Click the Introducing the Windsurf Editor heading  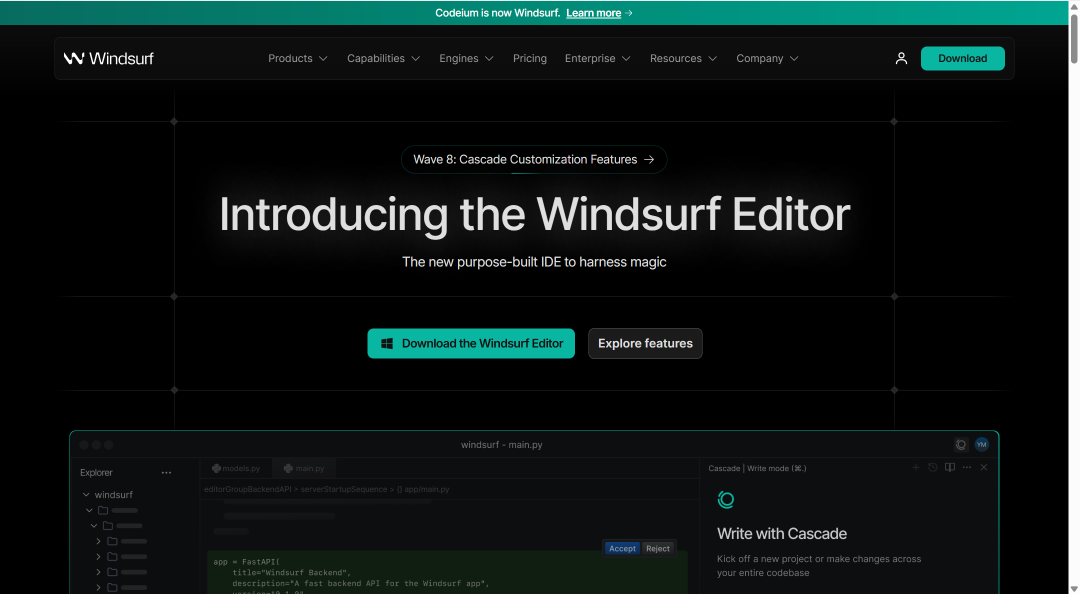[x=534, y=214]
